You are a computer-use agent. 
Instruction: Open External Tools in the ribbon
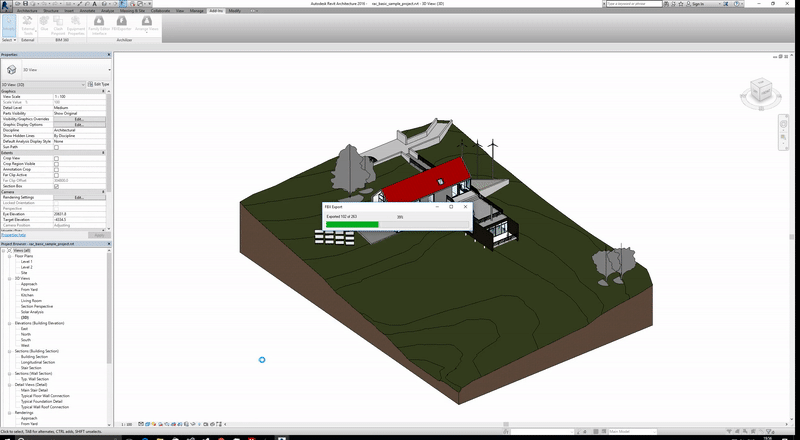(x=28, y=26)
